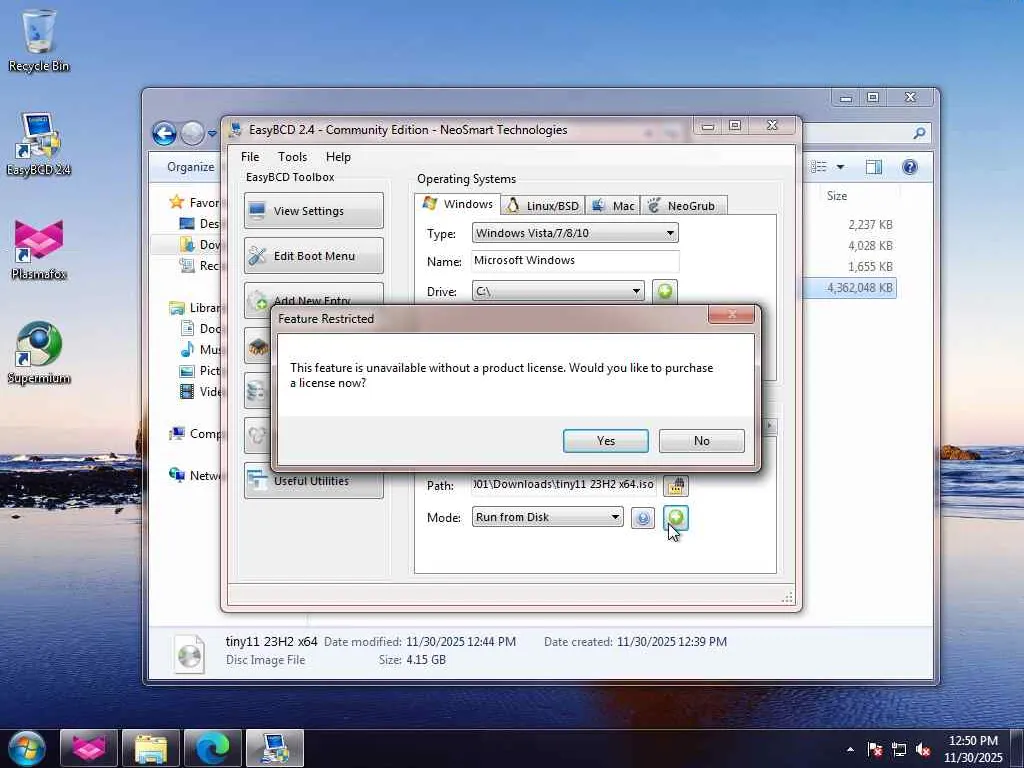The image size is (1024, 768).
Task: Toggle preview pane icon in Explorer
Action: (874, 167)
